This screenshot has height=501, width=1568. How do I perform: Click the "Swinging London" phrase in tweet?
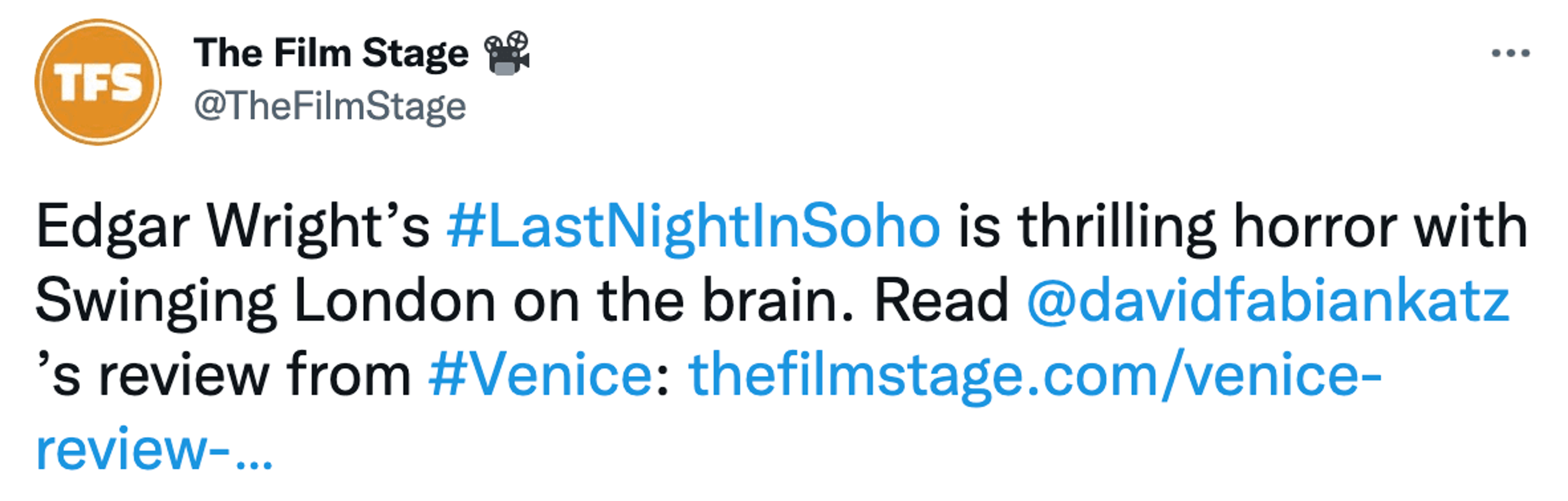pyautogui.click(x=265, y=301)
